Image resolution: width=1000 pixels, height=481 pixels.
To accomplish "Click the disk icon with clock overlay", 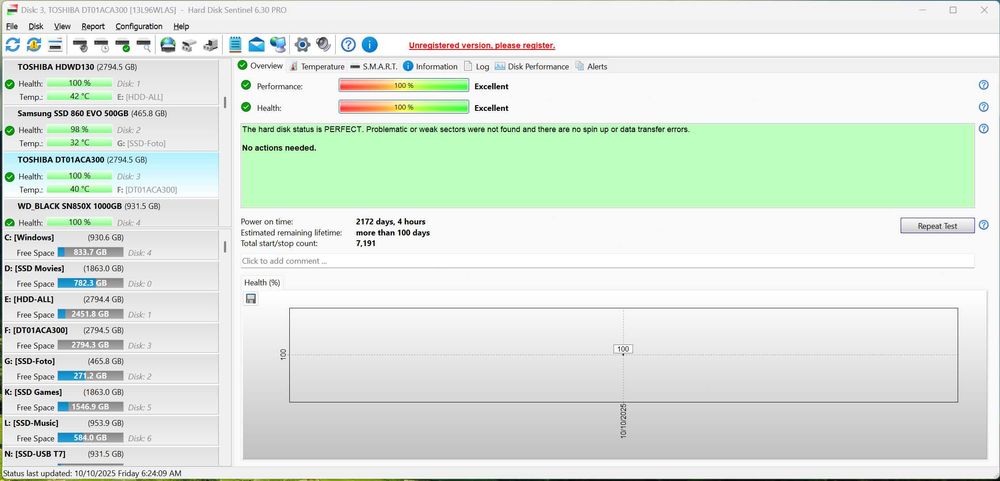I will [x=101, y=45].
